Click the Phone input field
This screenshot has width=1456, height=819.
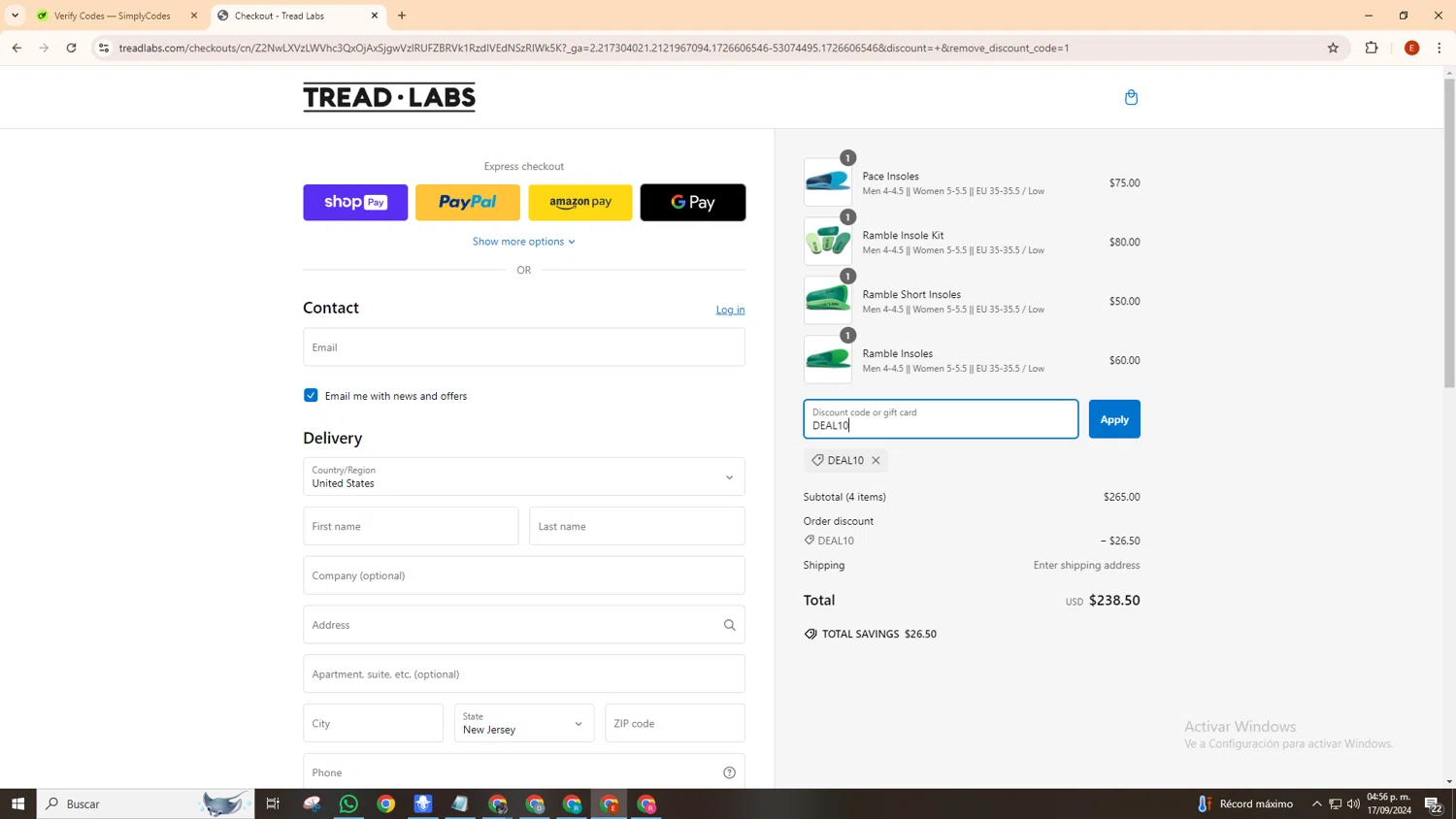[524, 772]
